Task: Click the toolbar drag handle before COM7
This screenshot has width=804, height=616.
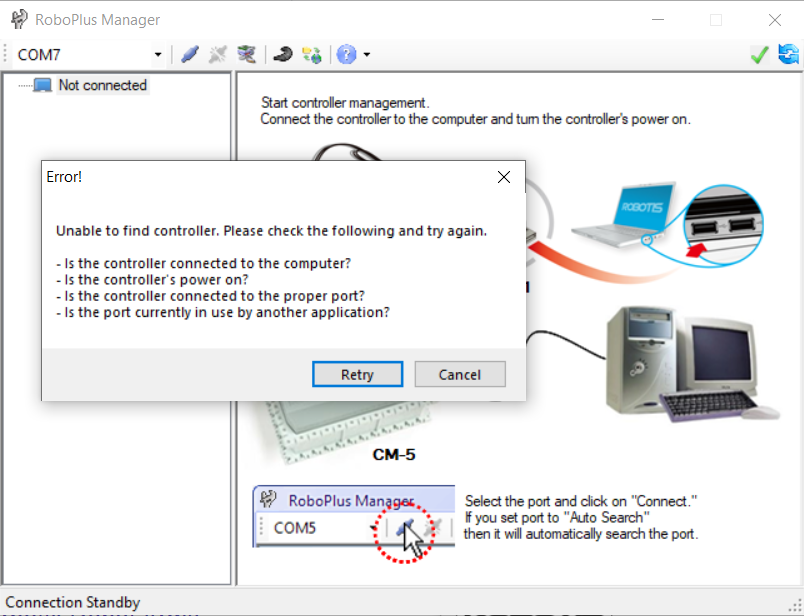Action: 8,55
